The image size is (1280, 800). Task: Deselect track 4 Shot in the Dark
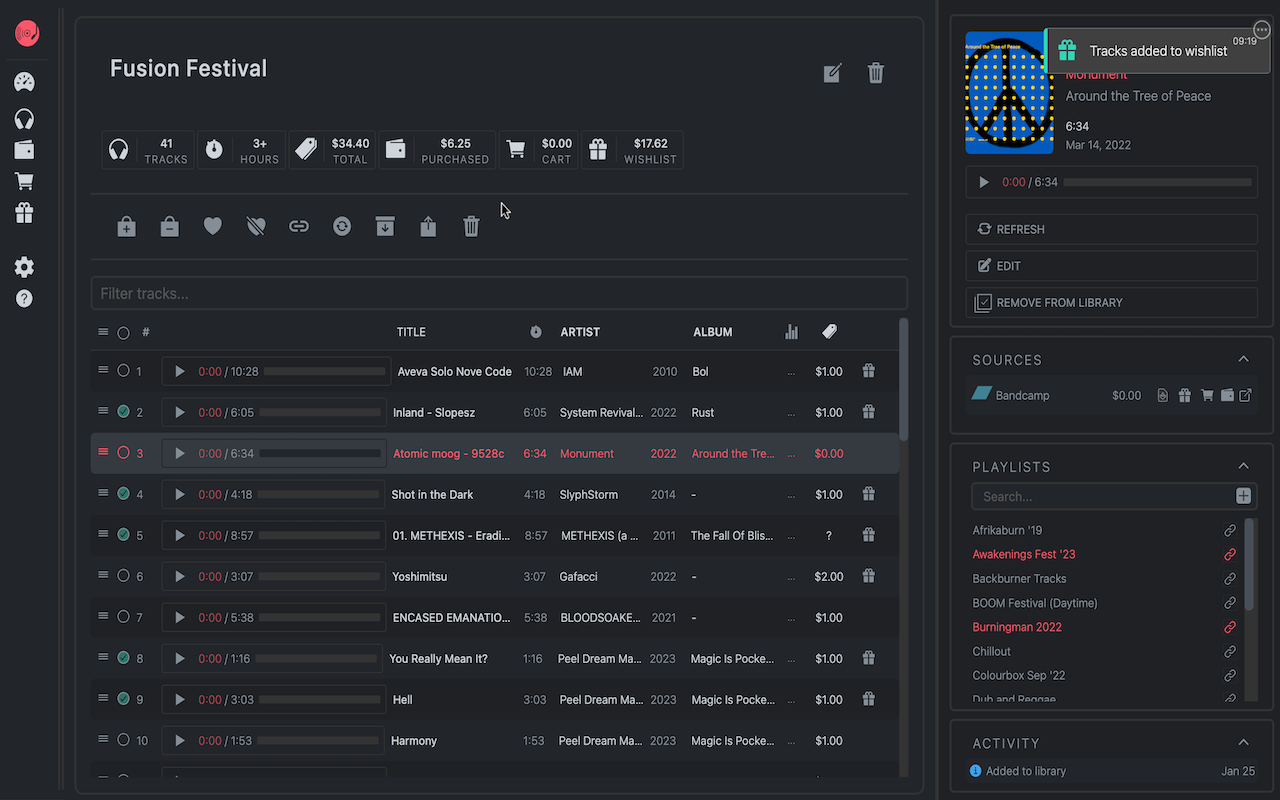[x=123, y=494]
